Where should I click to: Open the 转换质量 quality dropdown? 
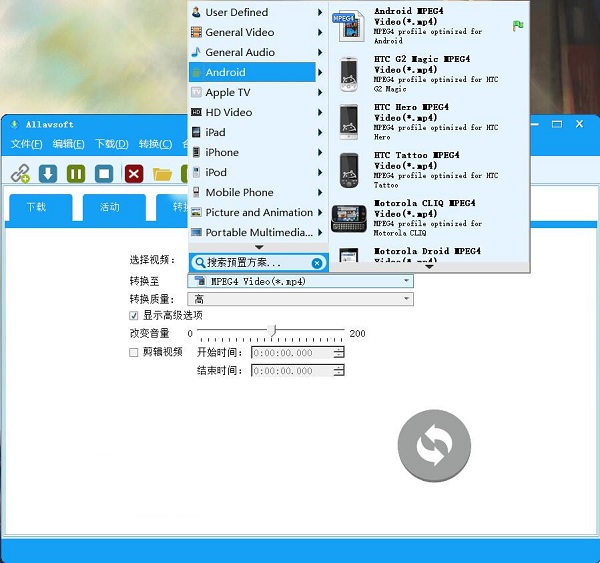coord(300,299)
